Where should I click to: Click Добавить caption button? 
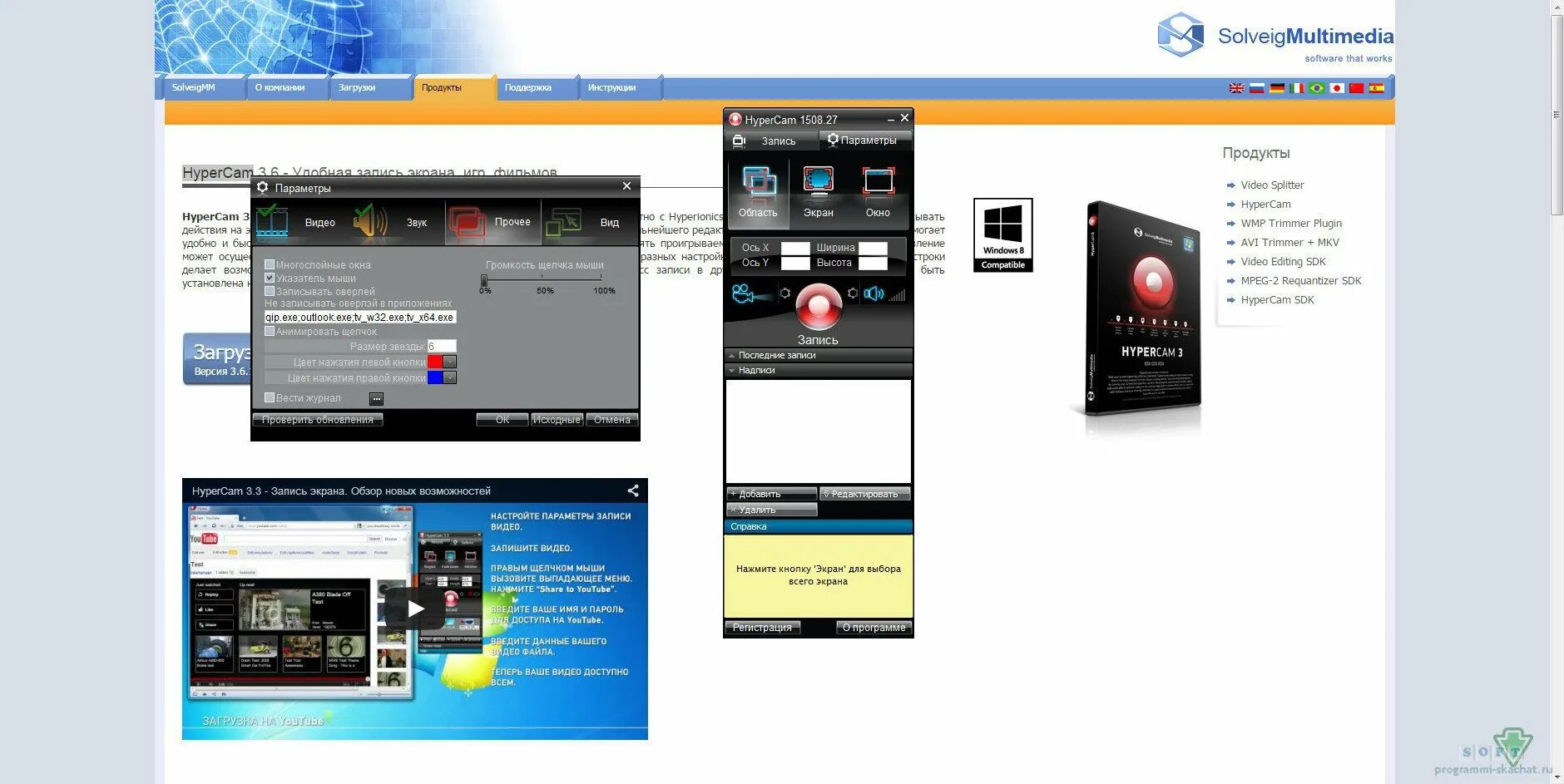click(771, 494)
